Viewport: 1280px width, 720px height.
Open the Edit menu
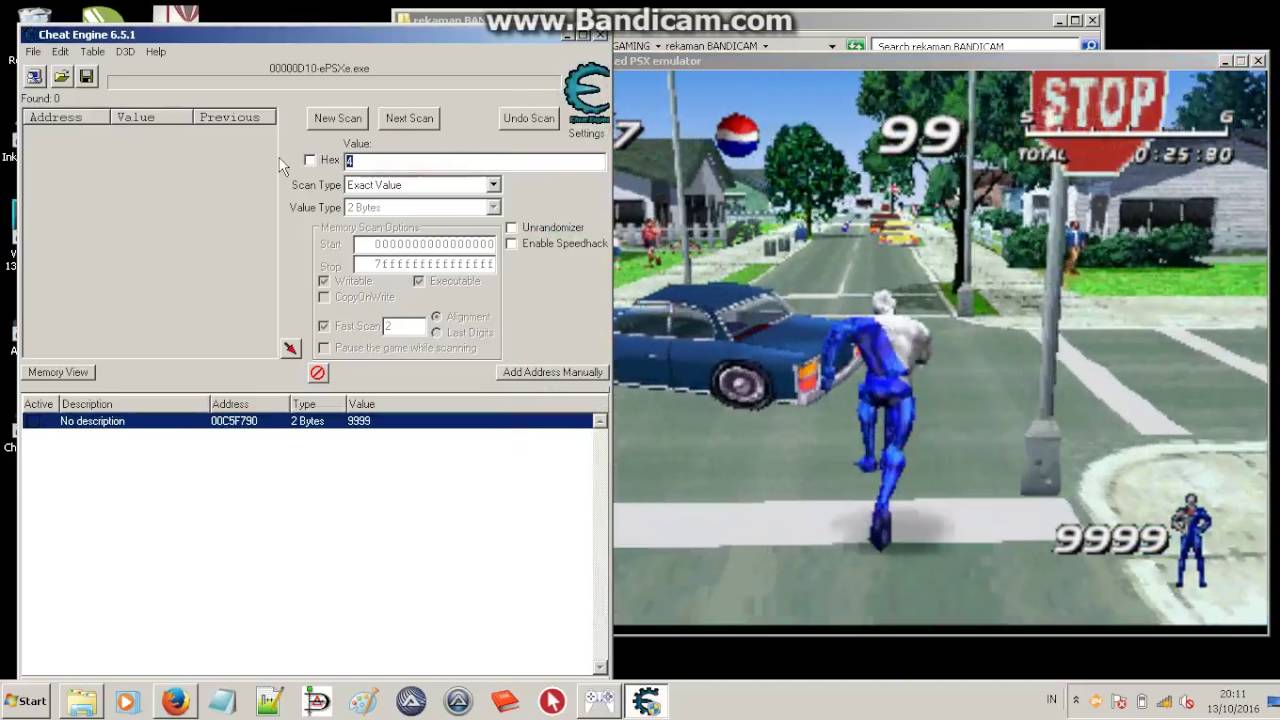[60, 51]
